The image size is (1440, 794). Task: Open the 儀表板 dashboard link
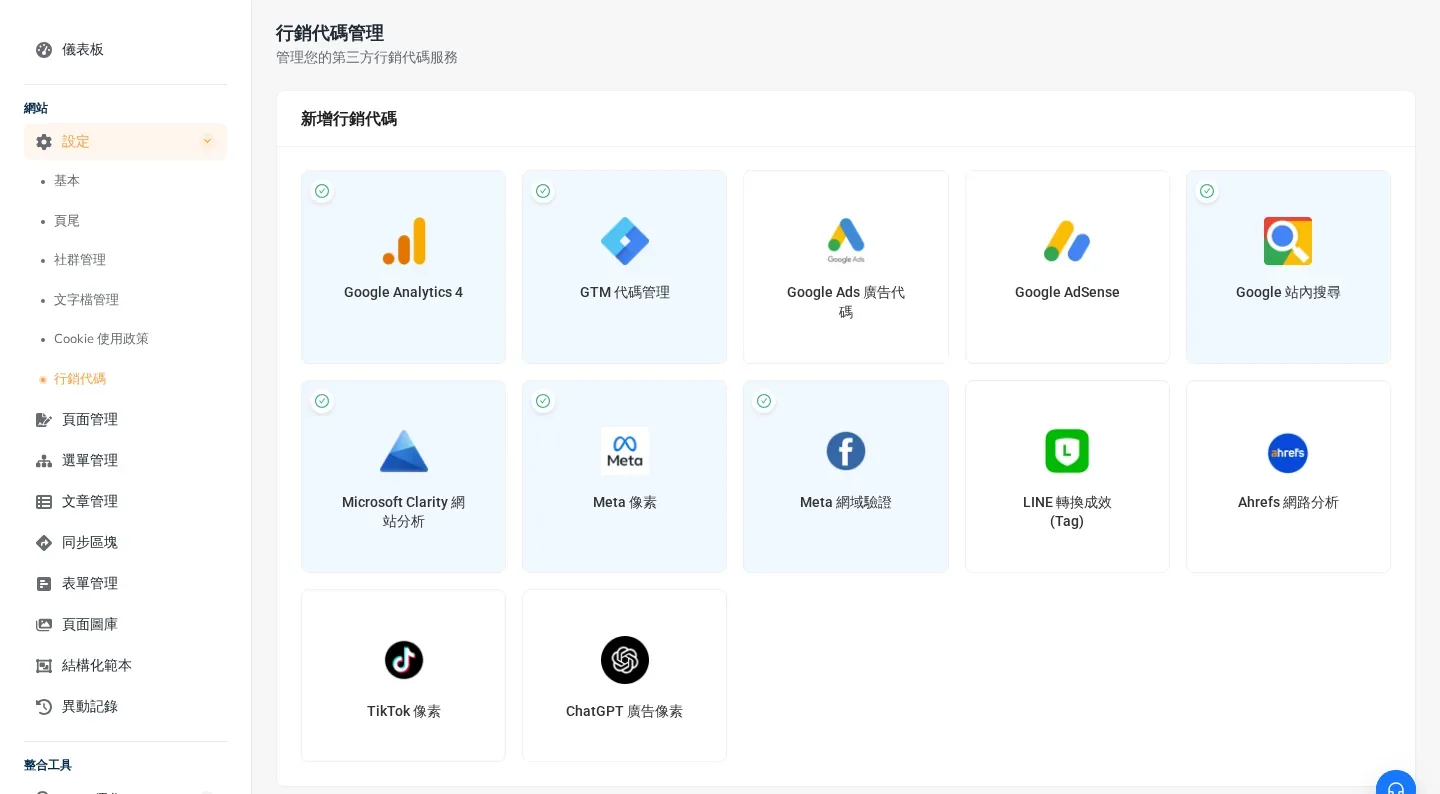83,50
